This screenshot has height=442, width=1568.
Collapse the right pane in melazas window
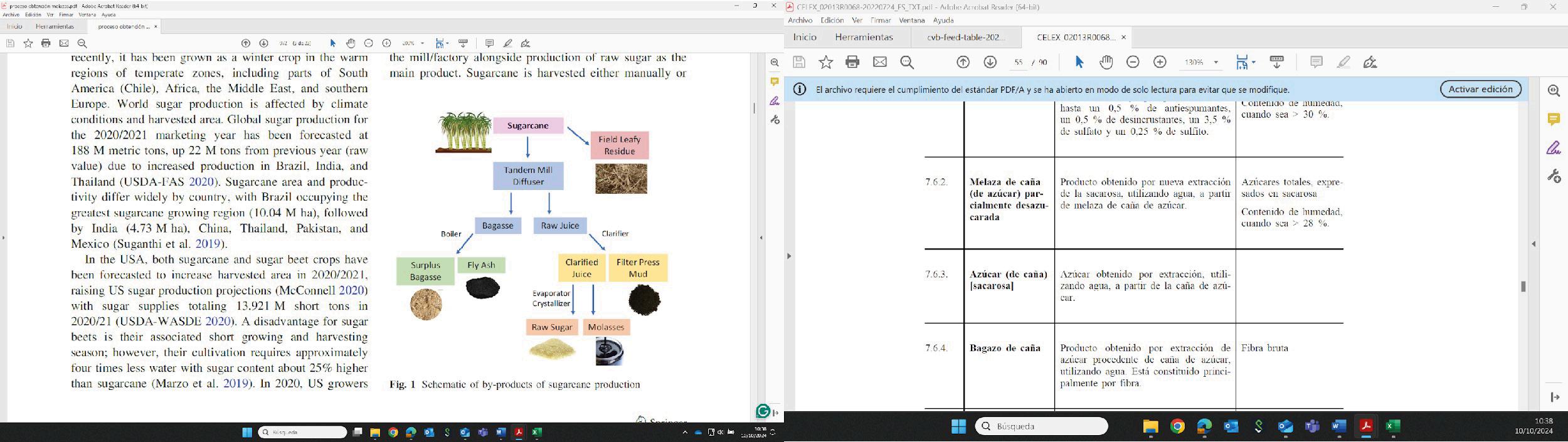761,238
